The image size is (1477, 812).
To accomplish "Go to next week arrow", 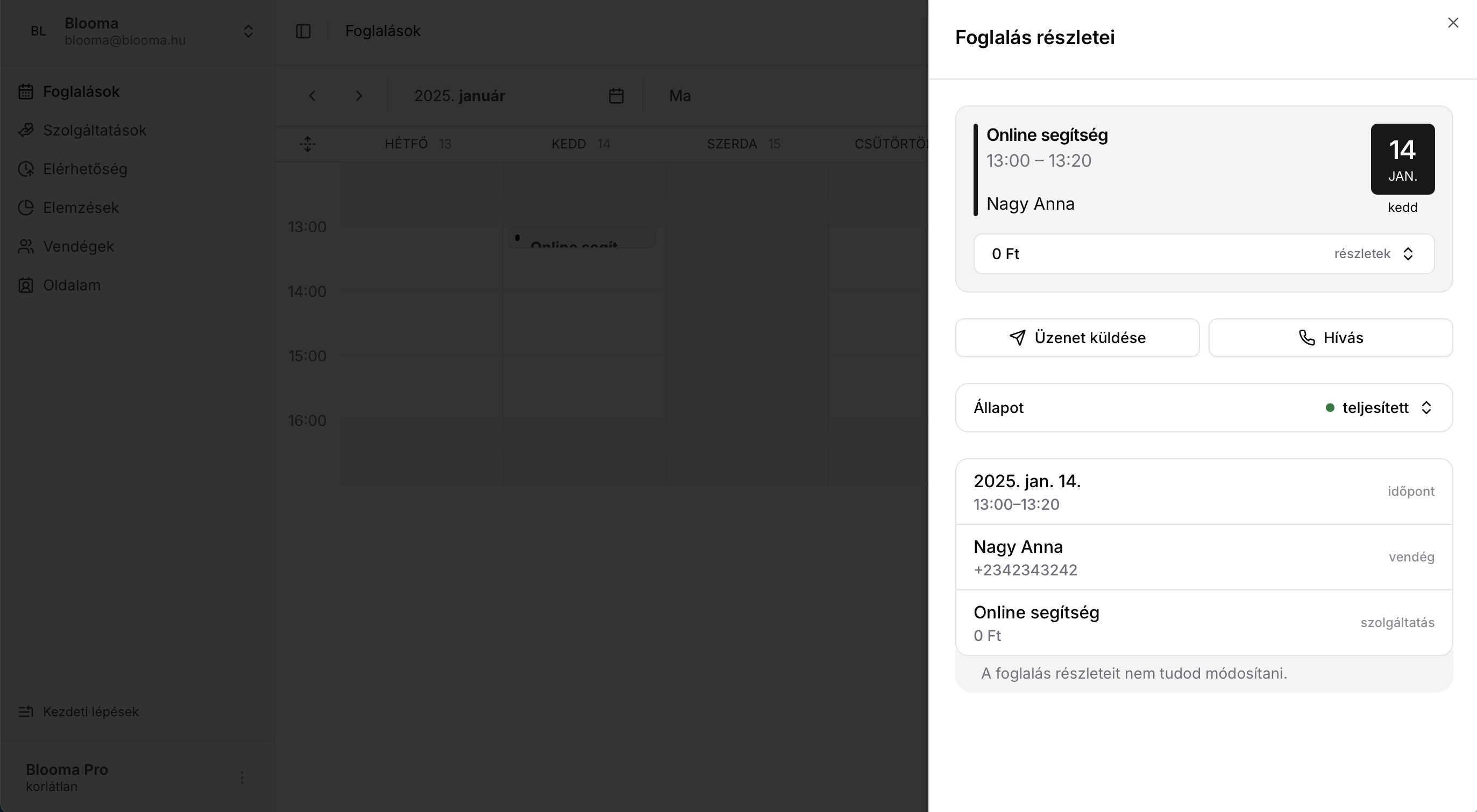I will point(359,96).
